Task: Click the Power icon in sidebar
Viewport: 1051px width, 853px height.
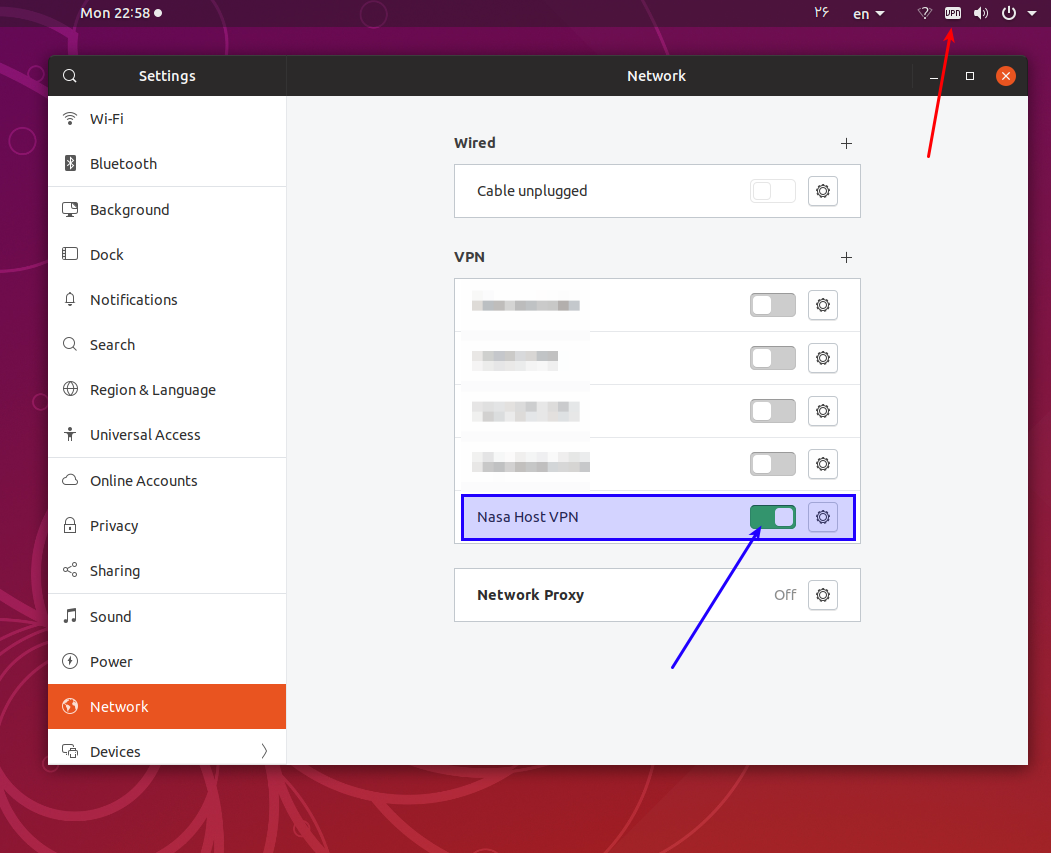Action: click(x=70, y=661)
